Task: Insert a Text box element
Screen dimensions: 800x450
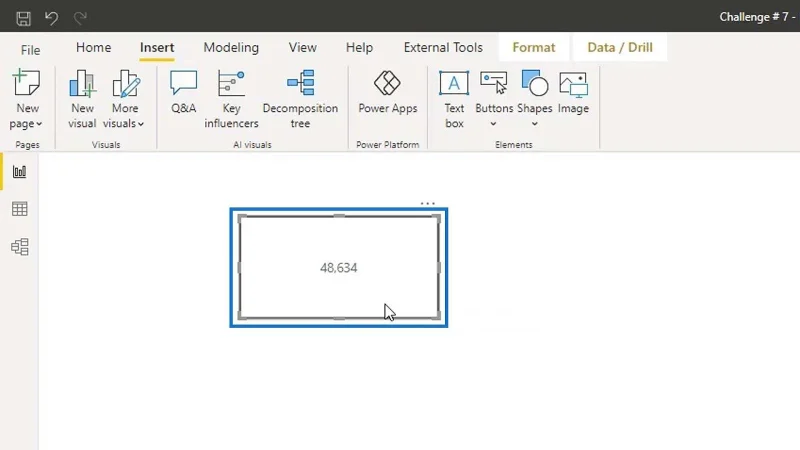Action: point(454,99)
